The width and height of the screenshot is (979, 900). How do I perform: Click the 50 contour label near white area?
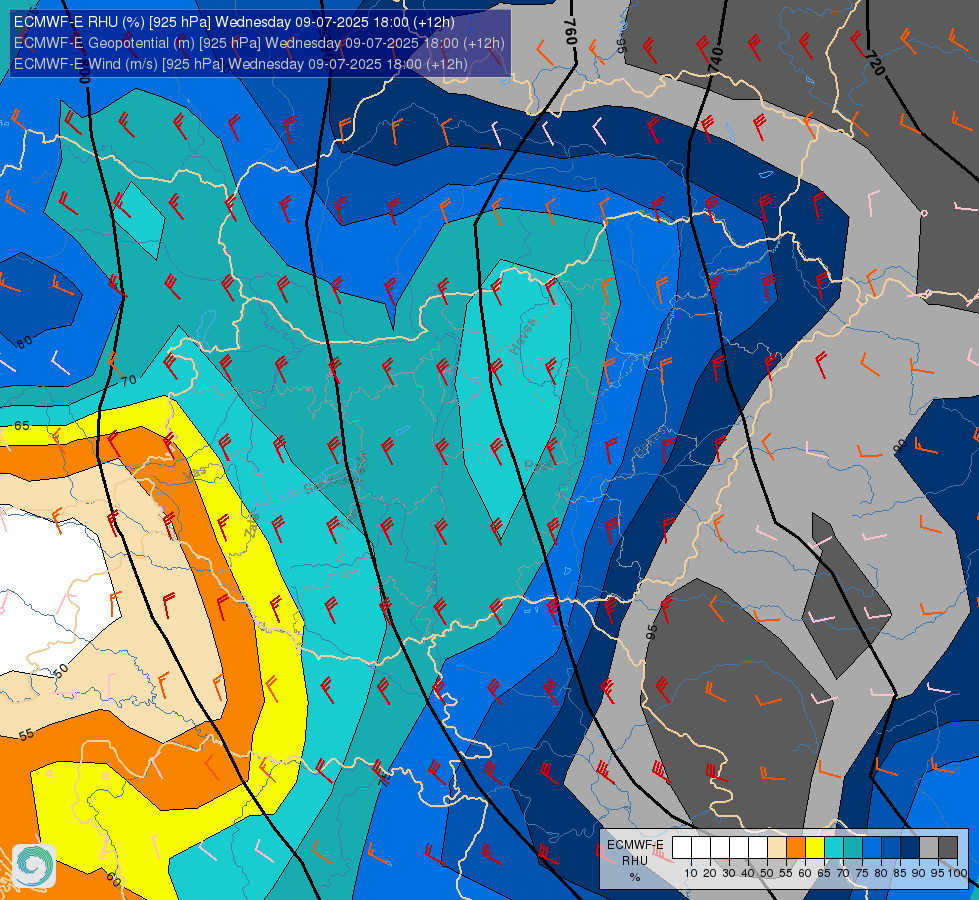[x=61, y=671]
